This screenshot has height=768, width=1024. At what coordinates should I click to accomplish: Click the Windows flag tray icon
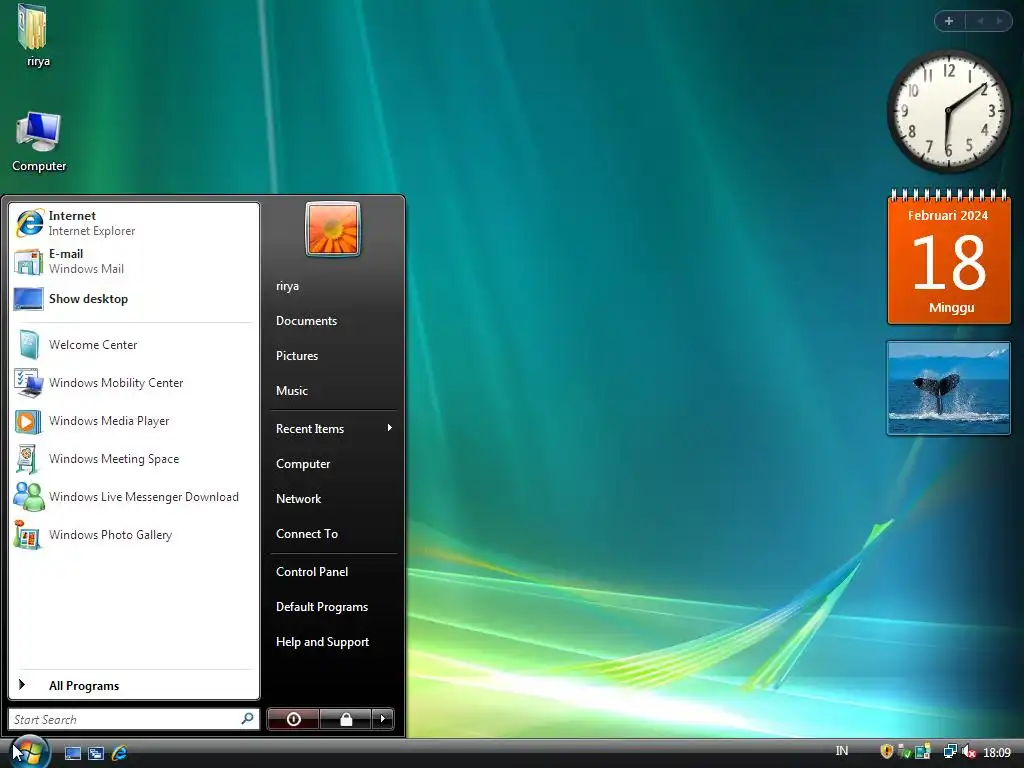(x=922, y=752)
